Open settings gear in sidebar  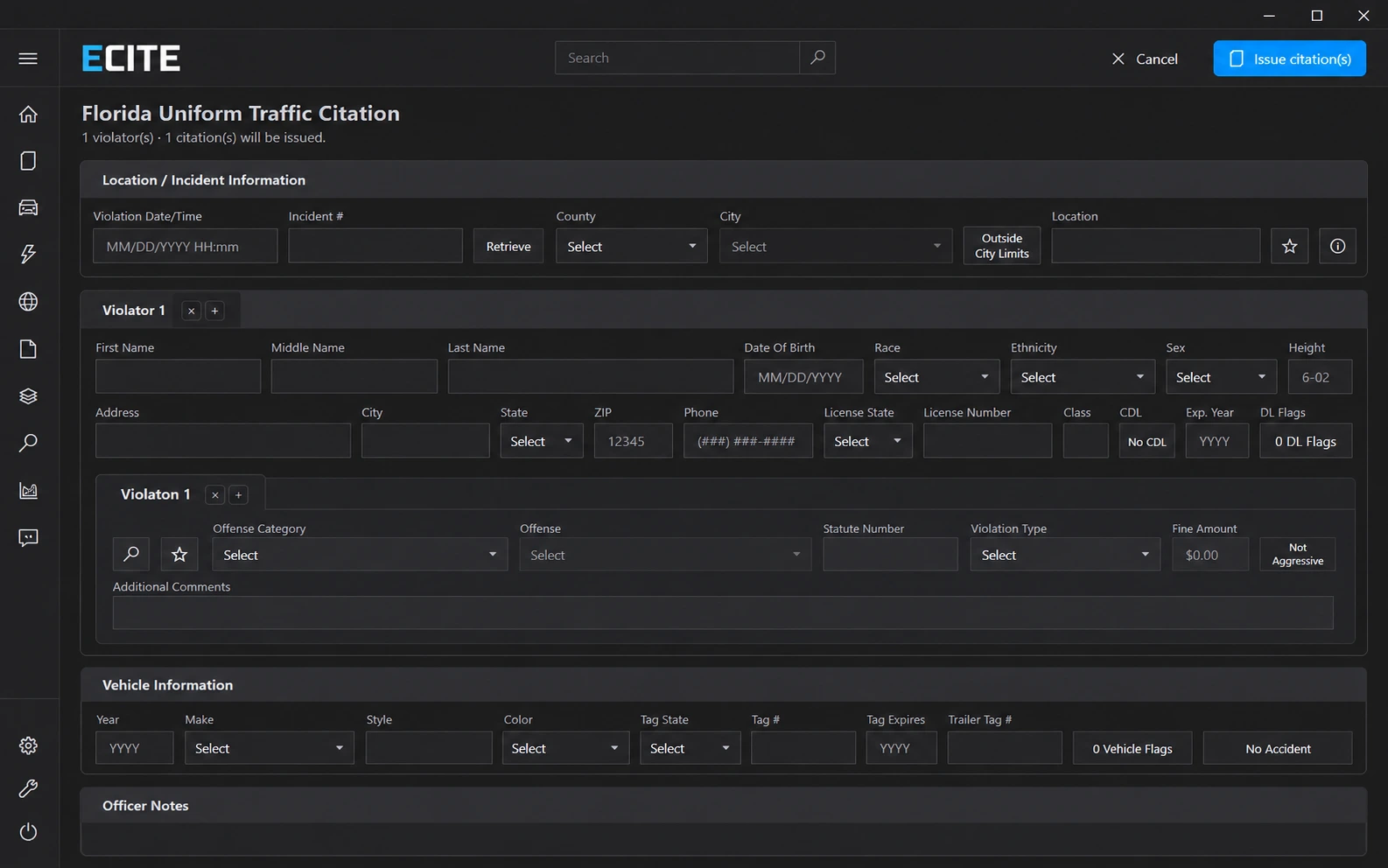pos(28,745)
